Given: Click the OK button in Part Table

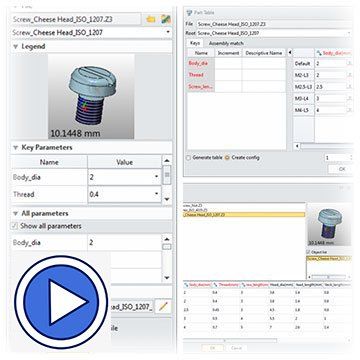Looking at the screenshot, I should pyautogui.click(x=341, y=169).
